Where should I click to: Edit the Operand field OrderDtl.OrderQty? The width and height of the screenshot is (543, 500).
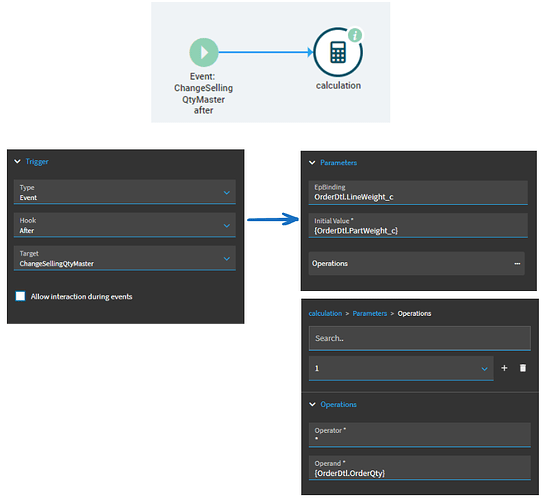[x=419, y=468]
